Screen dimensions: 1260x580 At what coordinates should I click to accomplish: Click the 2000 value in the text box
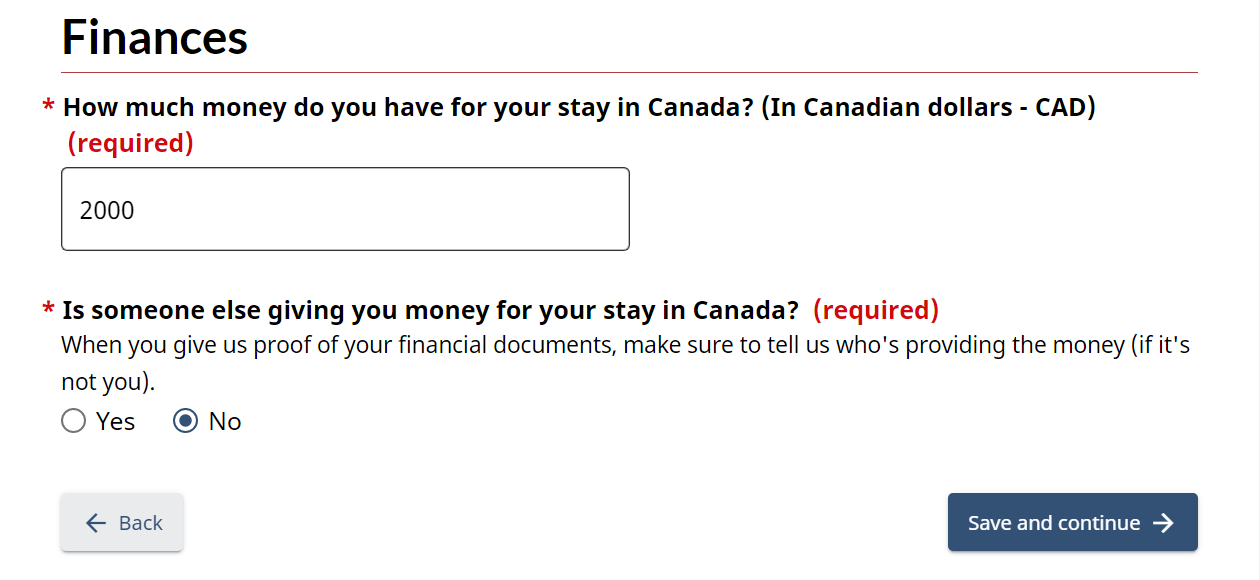(x=107, y=211)
